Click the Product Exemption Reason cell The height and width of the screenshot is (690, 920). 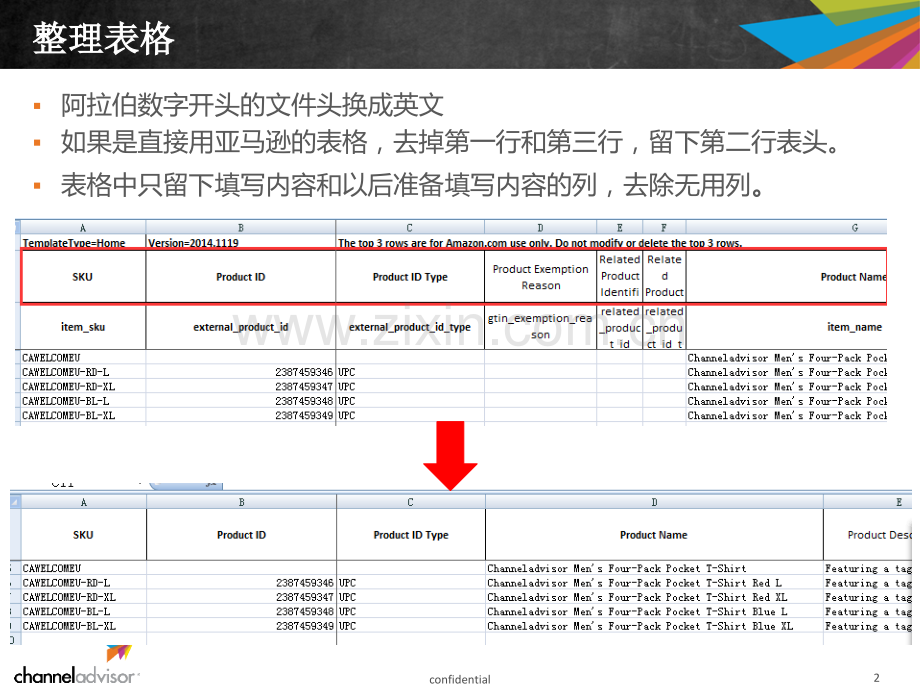(540, 277)
